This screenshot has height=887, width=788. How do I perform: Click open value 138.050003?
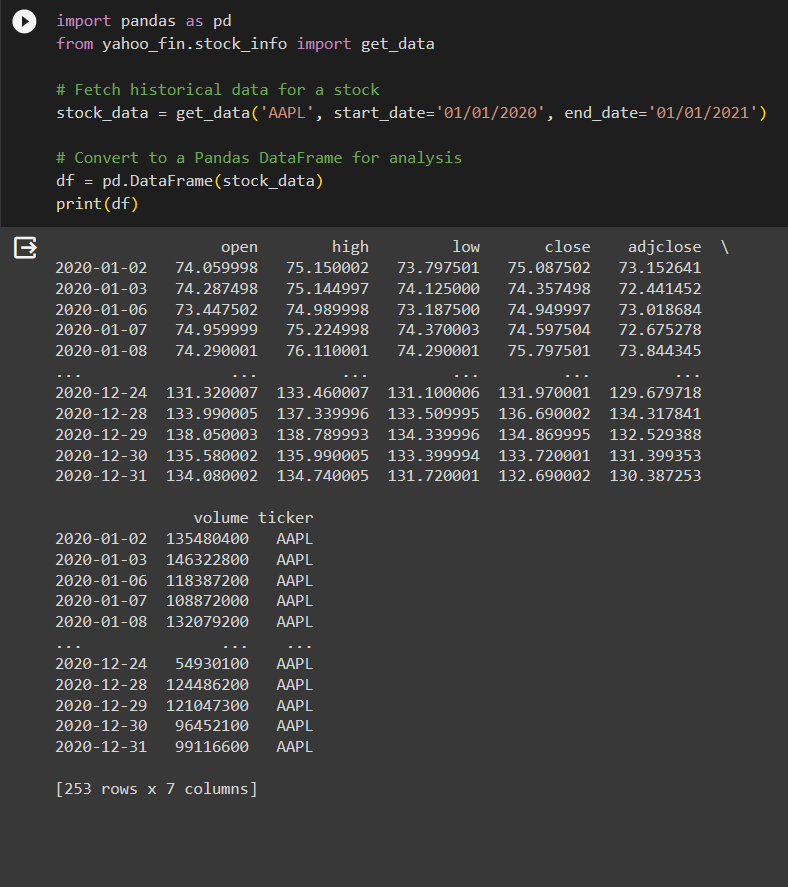click(212, 434)
